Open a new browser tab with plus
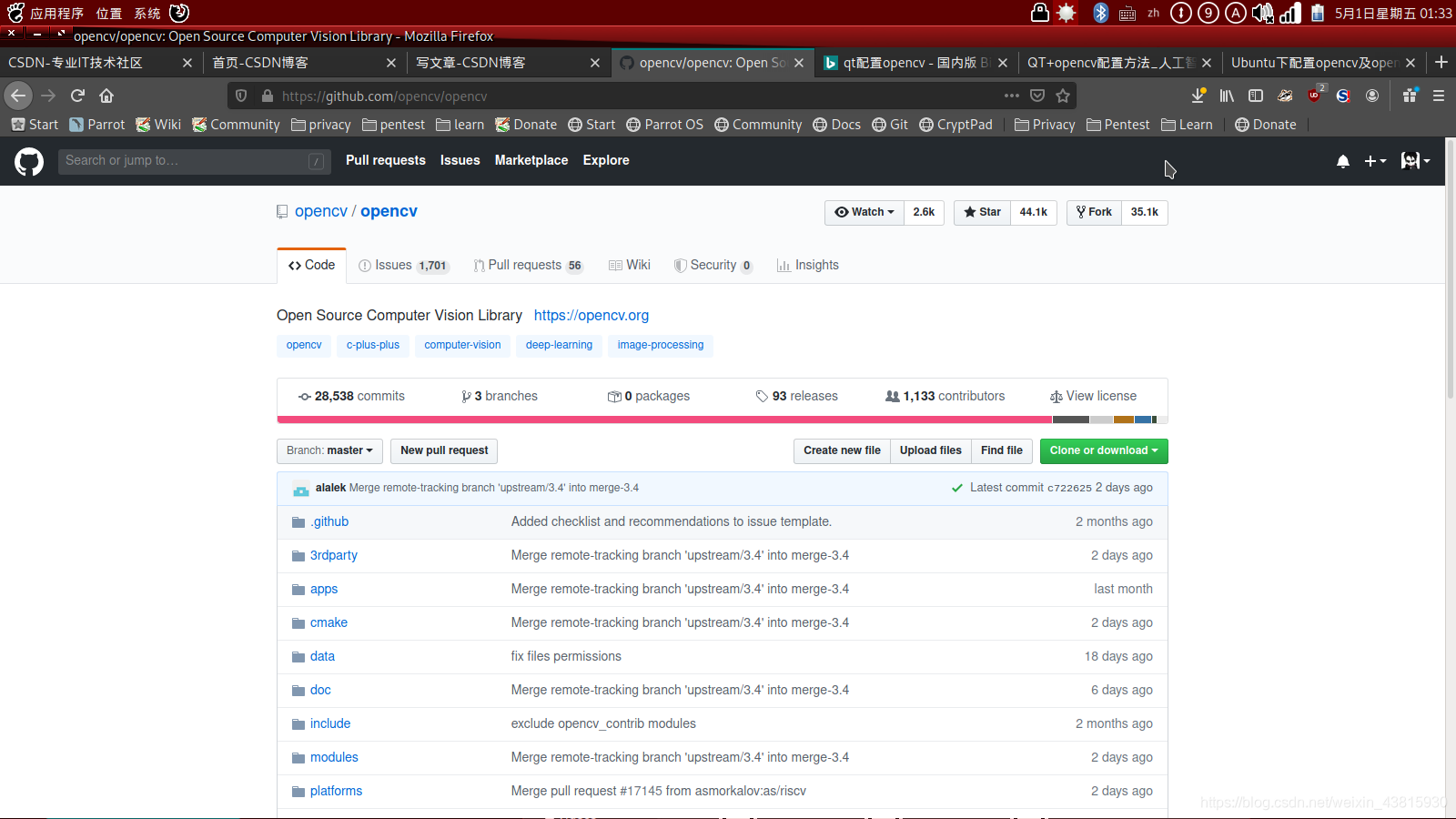This screenshot has width=1456, height=819. tap(1441, 62)
